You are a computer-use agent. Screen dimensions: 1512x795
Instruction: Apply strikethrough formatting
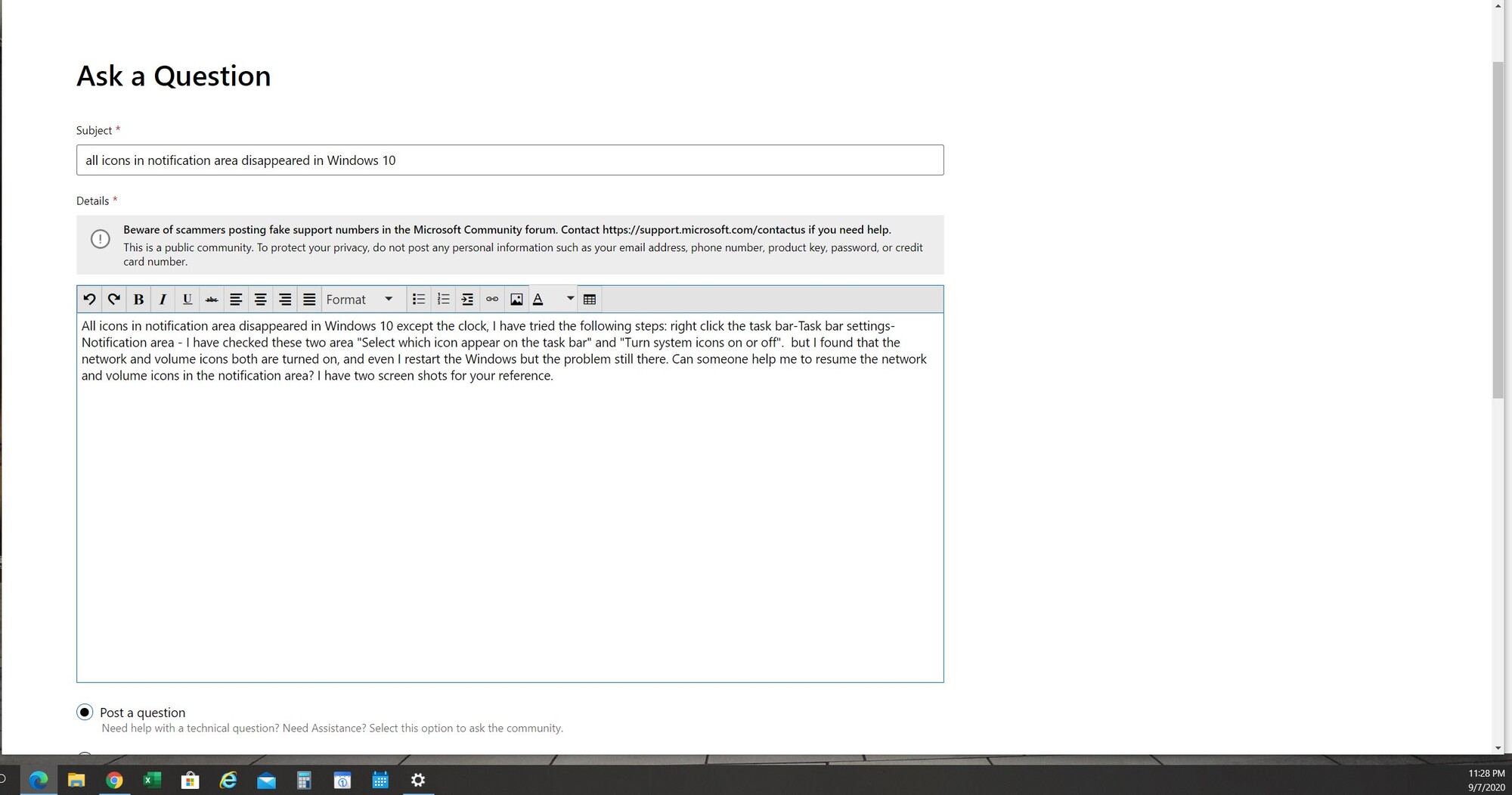(212, 300)
